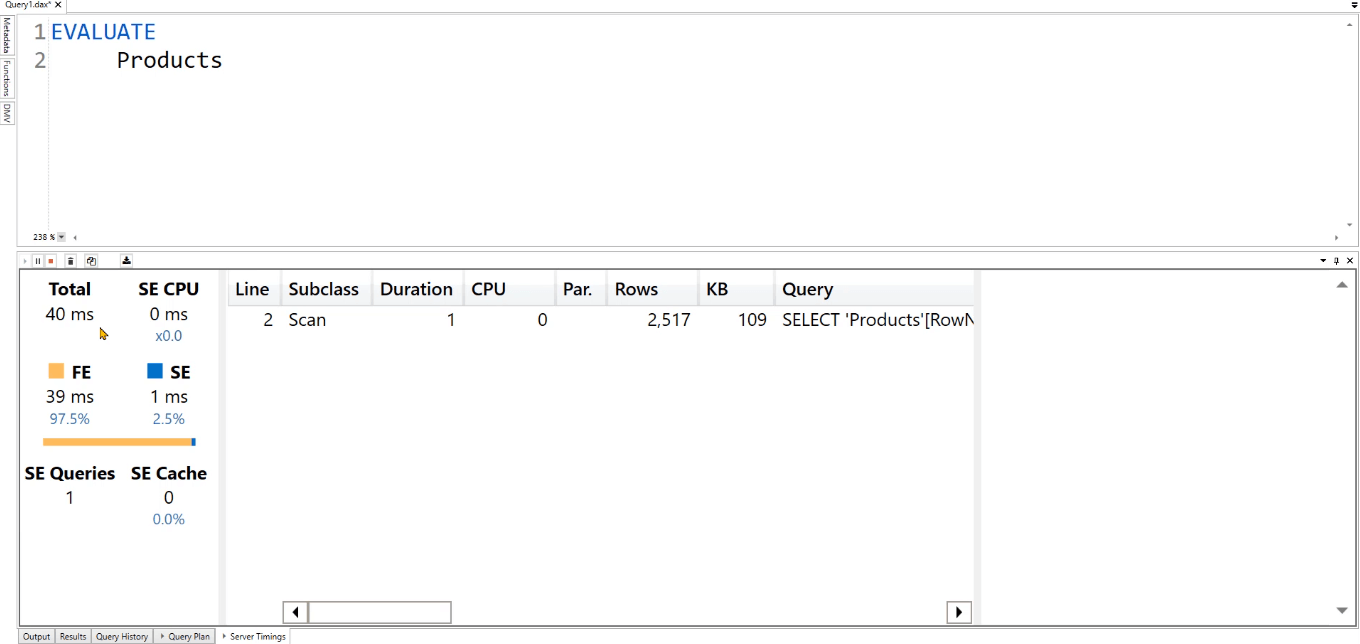Pin the Server Timings panel
1360x644 pixels.
pyautogui.click(x=1337, y=261)
